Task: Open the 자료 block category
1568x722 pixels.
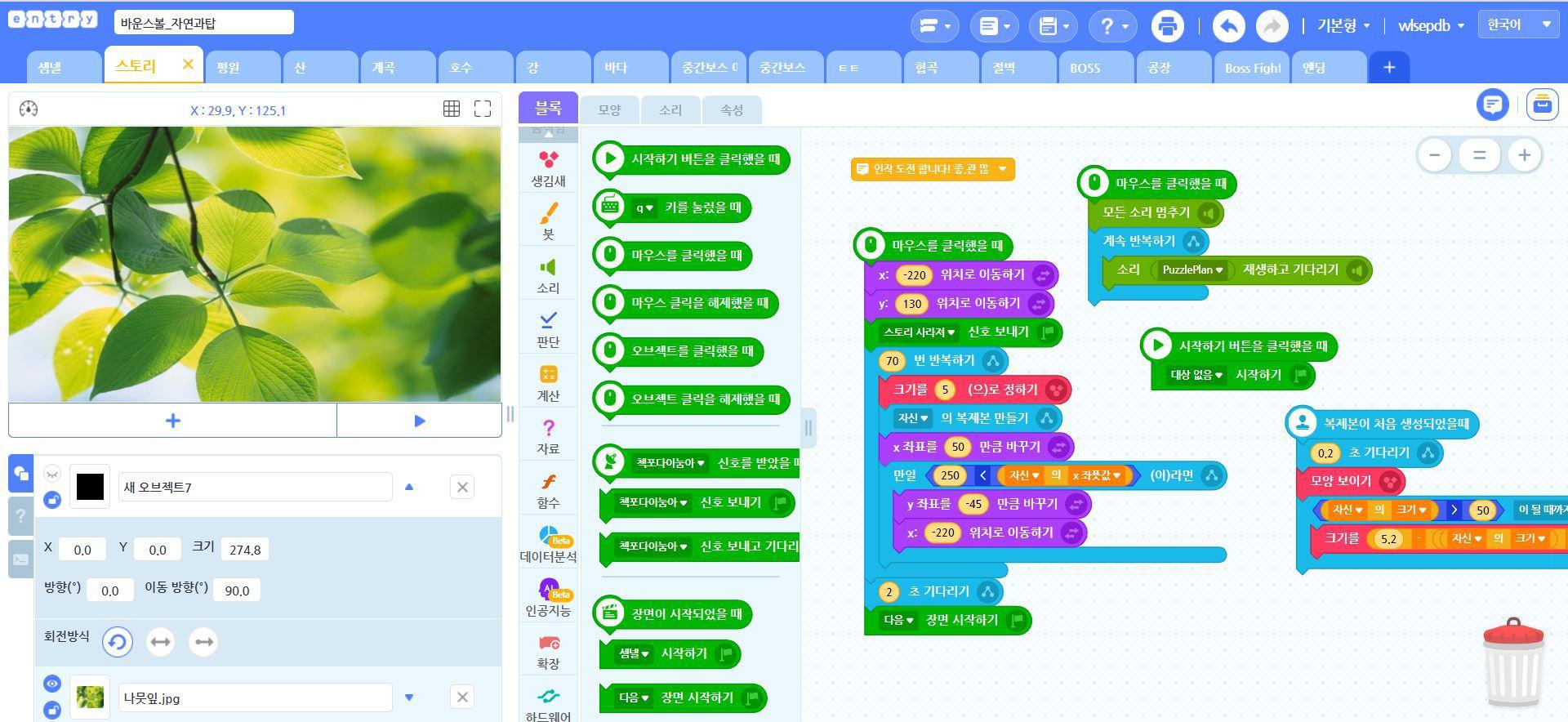Action: tap(548, 436)
